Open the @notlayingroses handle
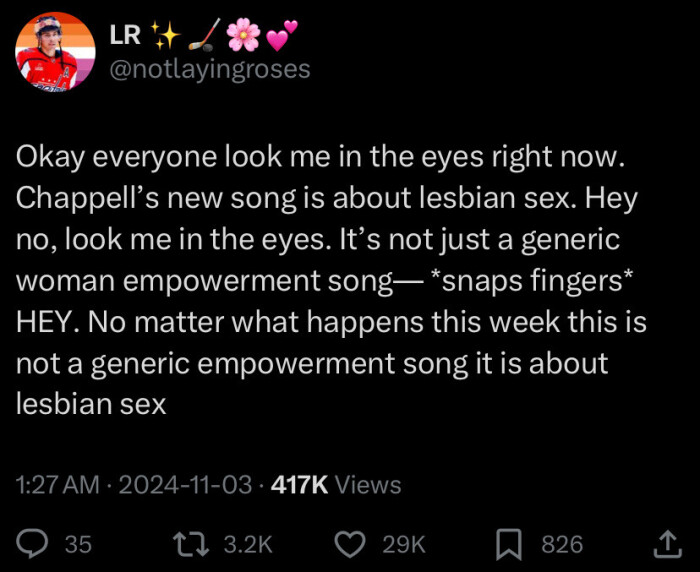This screenshot has height=572, width=700. 209,69
